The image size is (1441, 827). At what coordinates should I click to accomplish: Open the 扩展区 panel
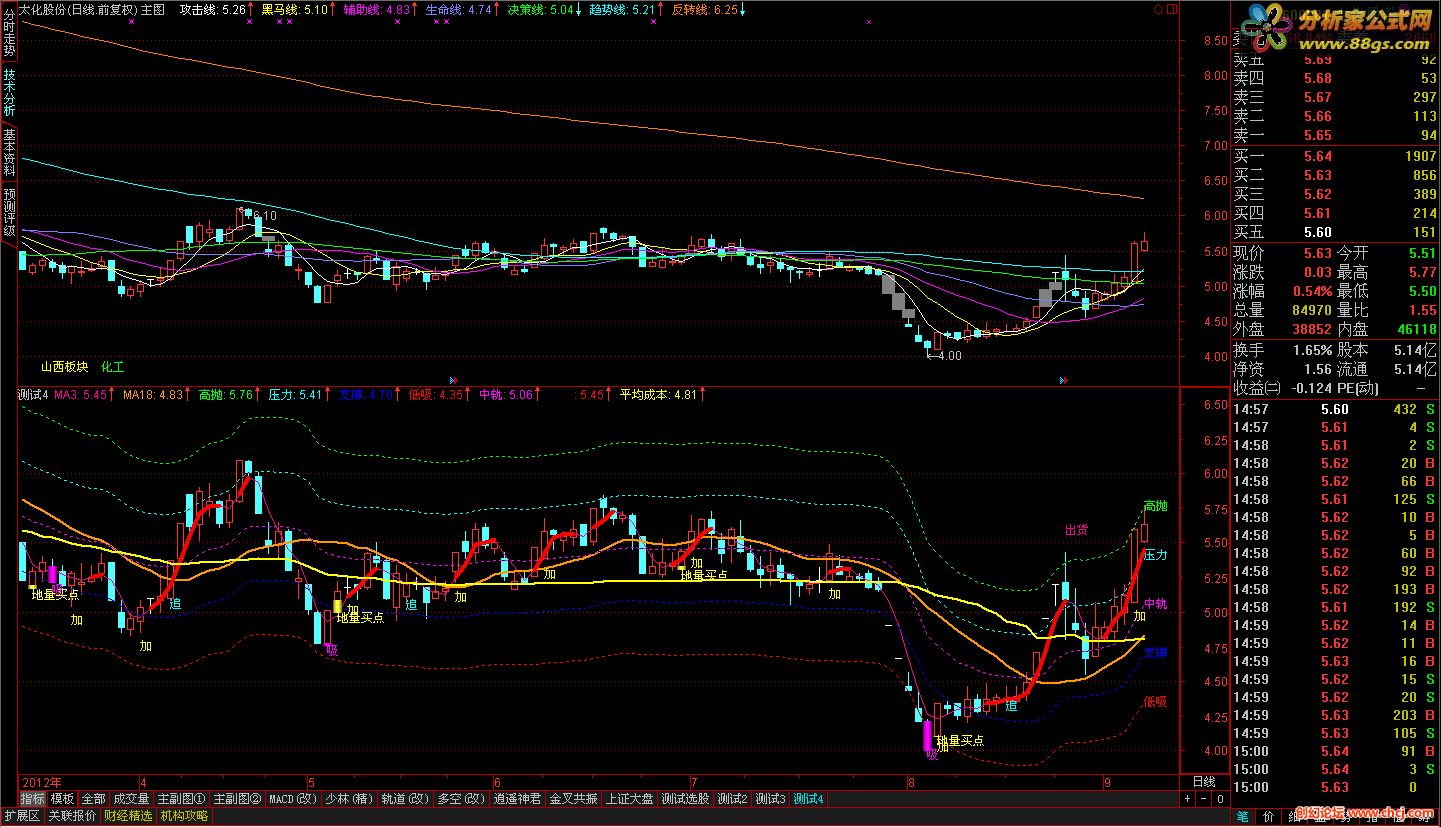tap(21, 816)
